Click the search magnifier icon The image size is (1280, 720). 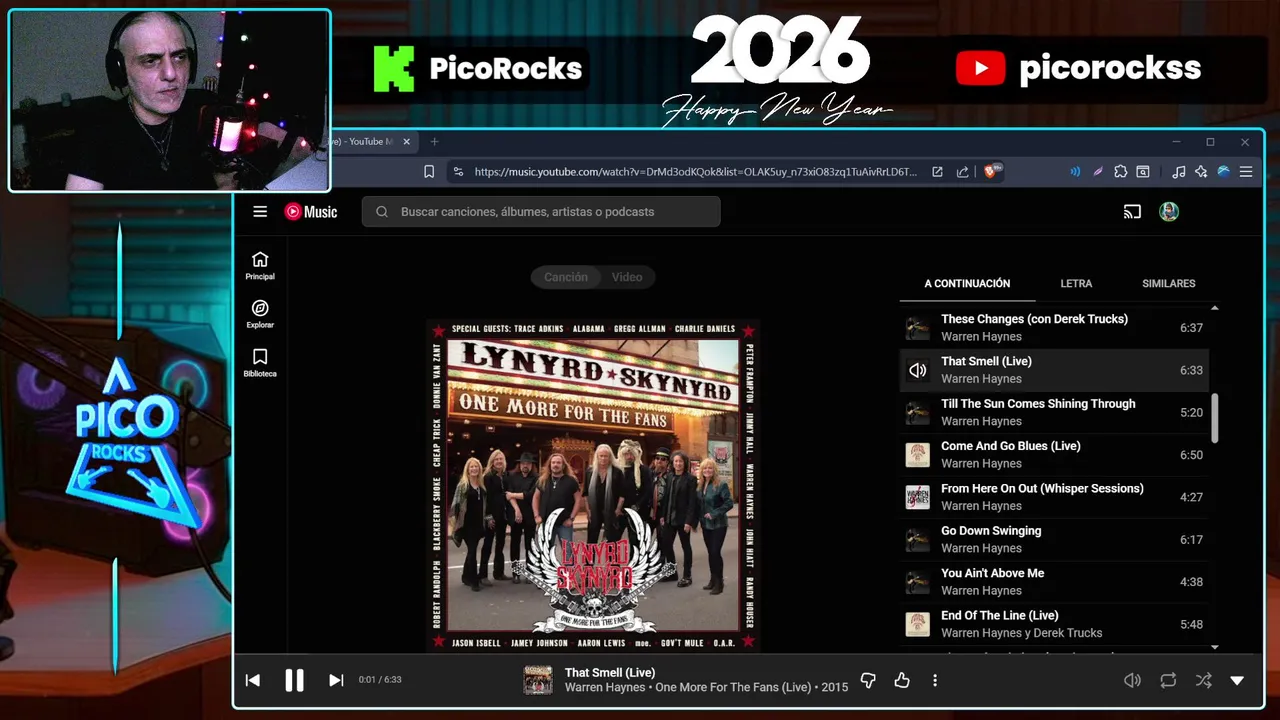click(x=382, y=211)
